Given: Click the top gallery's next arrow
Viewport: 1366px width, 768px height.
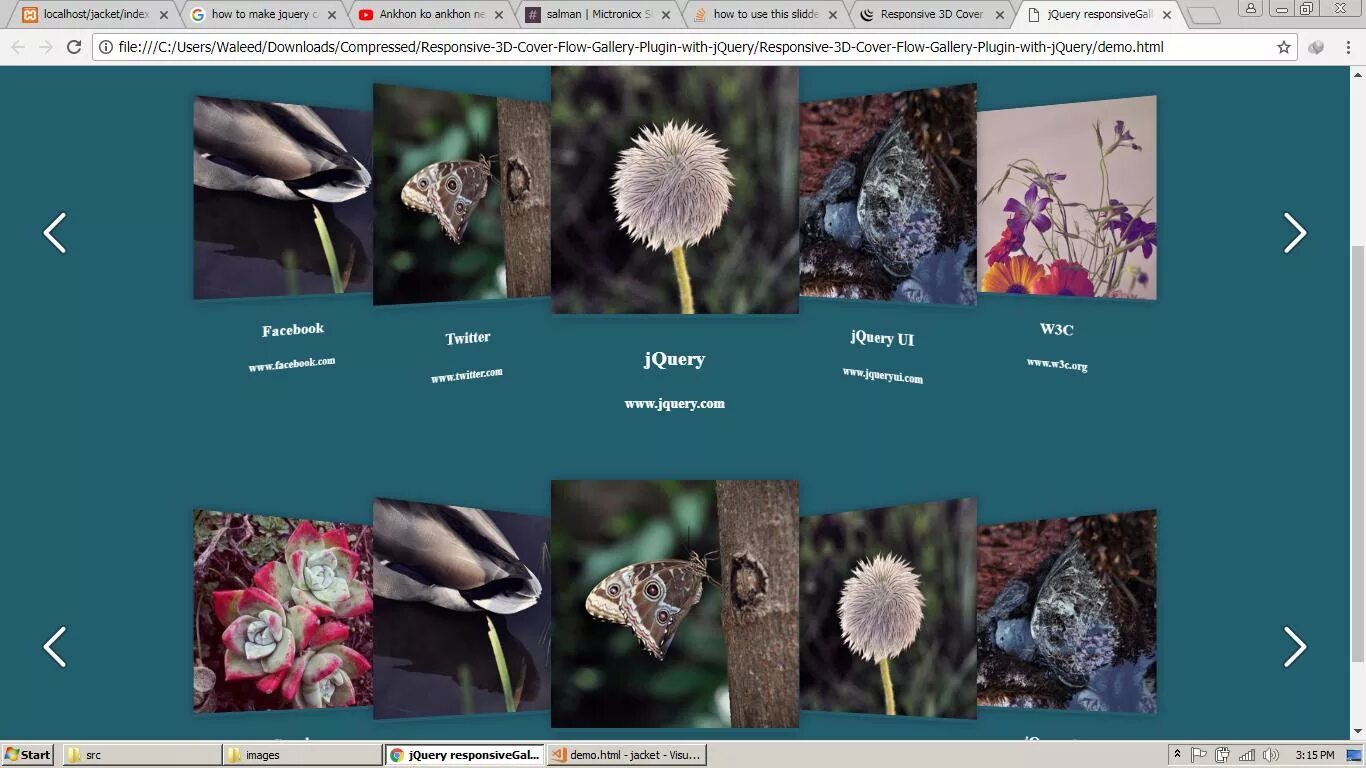Looking at the screenshot, I should [x=1295, y=233].
